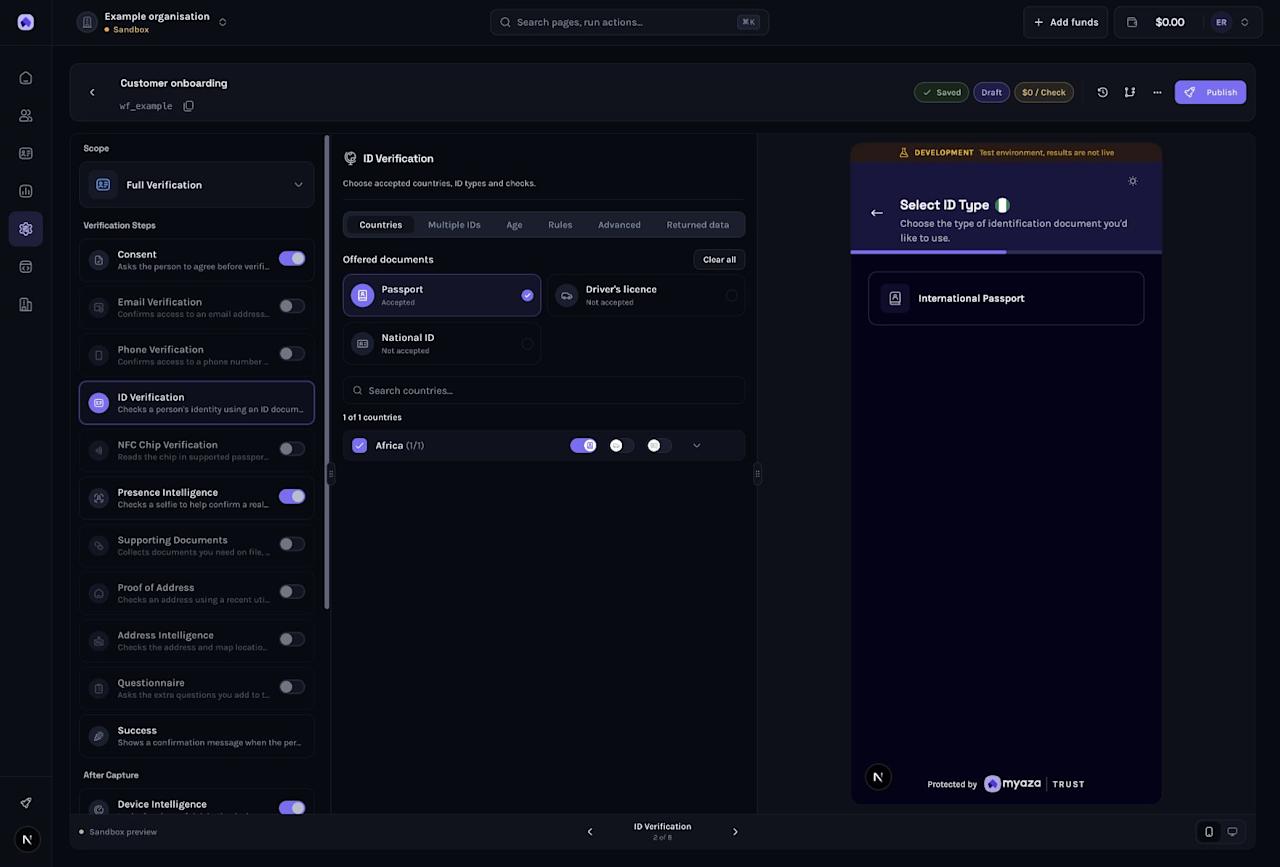Turn on Africa driver's licence toggle

[x=621, y=446]
